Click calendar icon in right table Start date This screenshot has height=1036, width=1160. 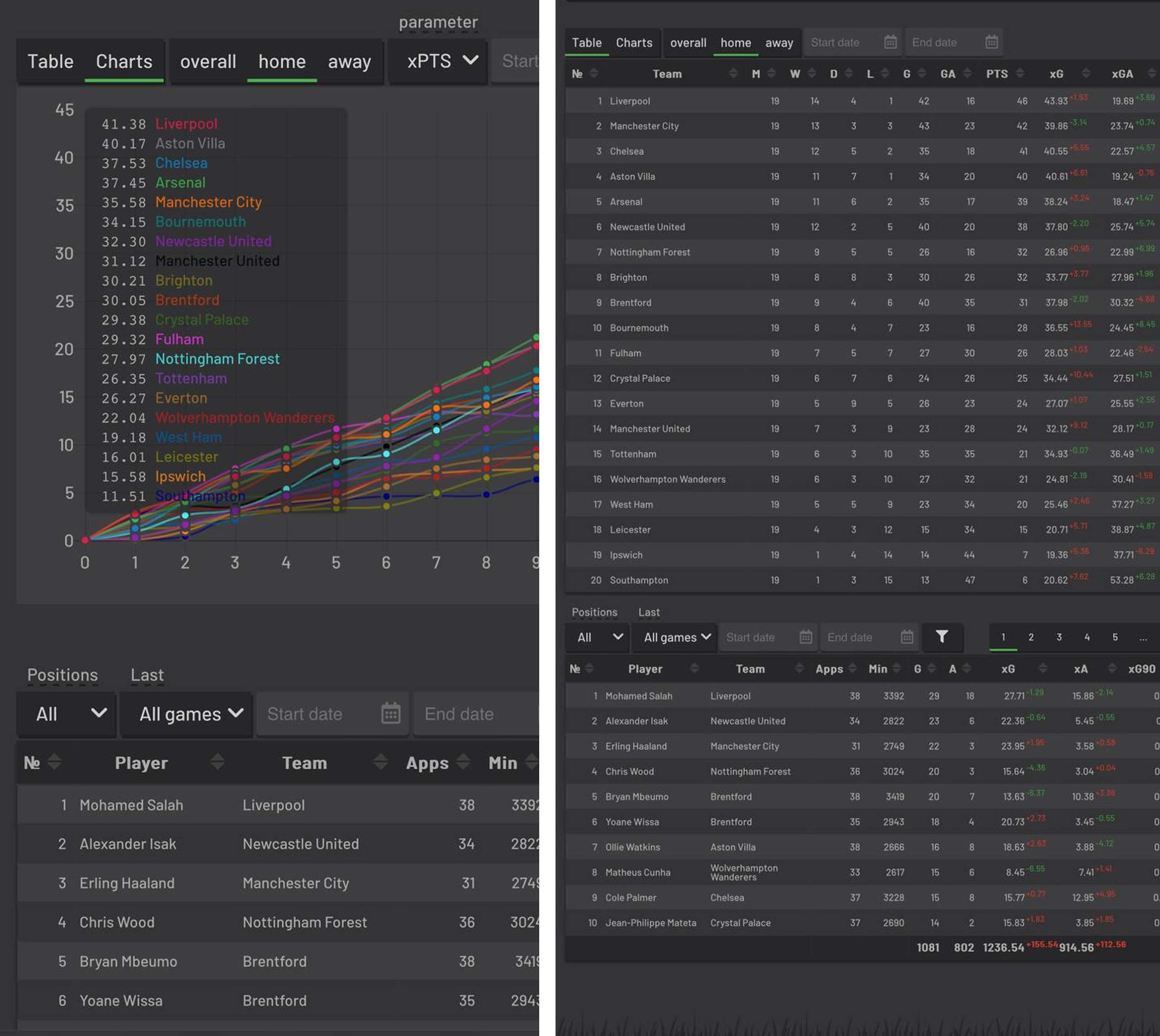click(x=890, y=42)
